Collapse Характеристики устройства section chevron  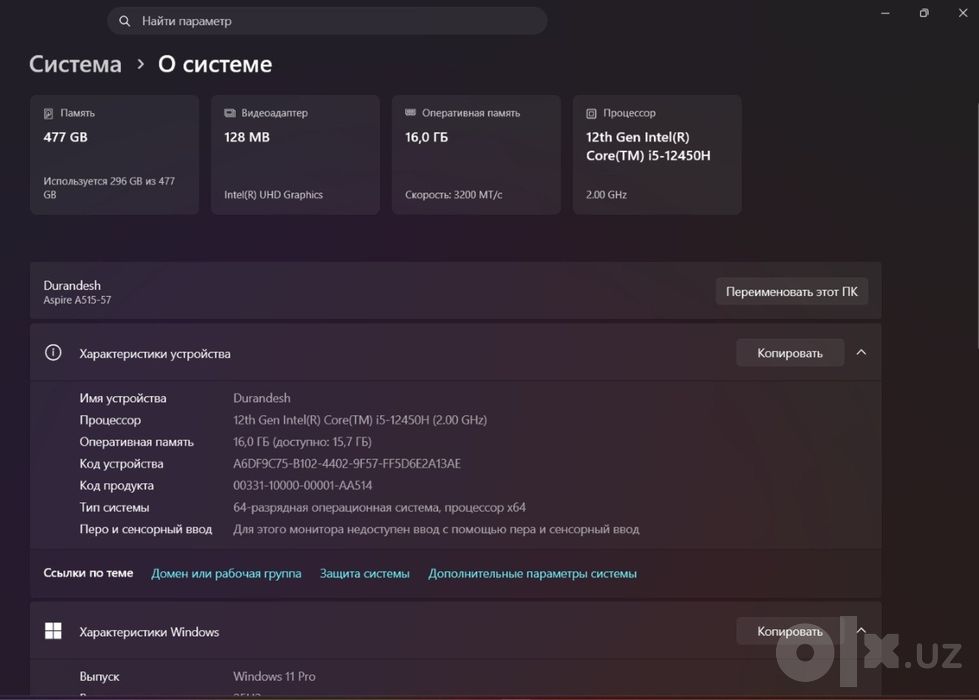[861, 353]
